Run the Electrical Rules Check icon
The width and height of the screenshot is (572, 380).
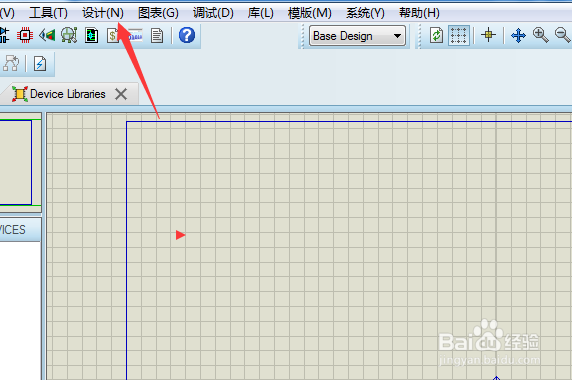(x=40, y=64)
